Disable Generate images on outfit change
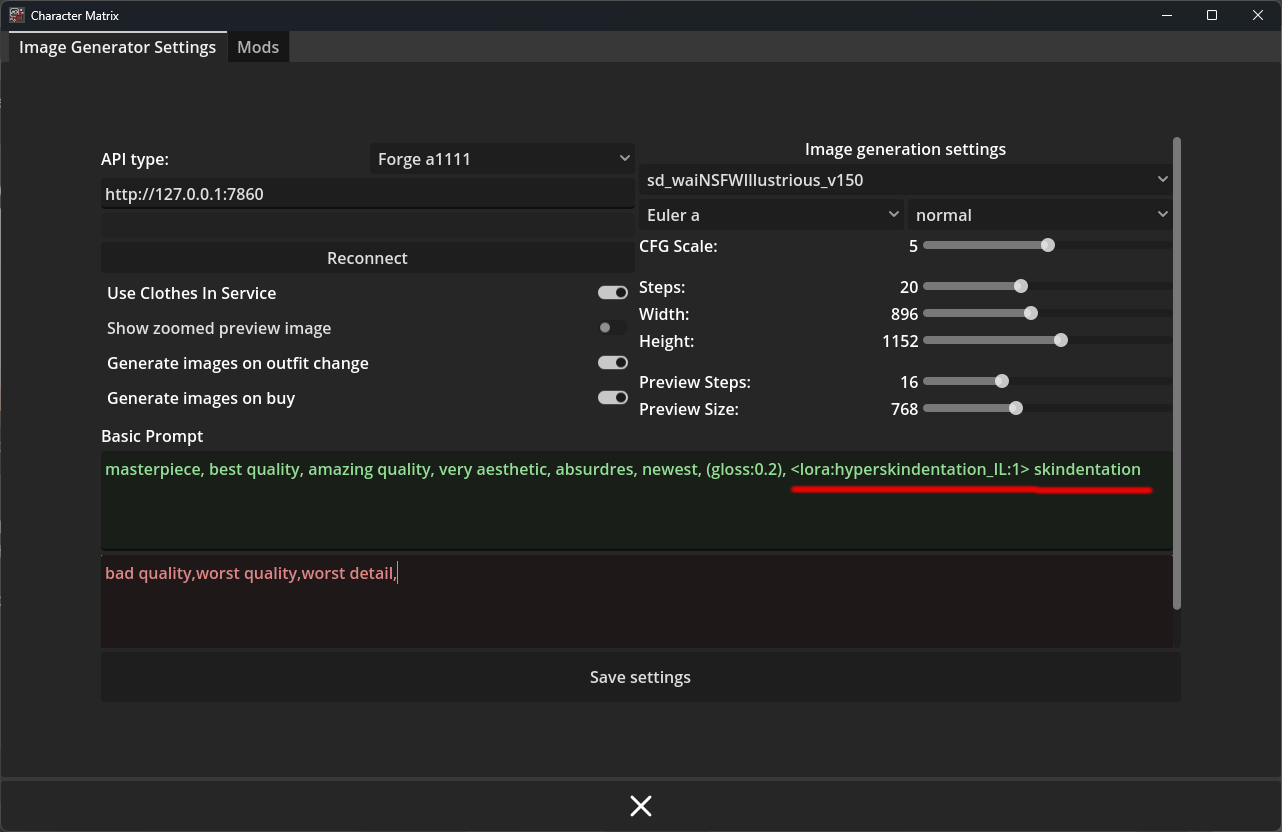The image size is (1282, 832). (612, 363)
